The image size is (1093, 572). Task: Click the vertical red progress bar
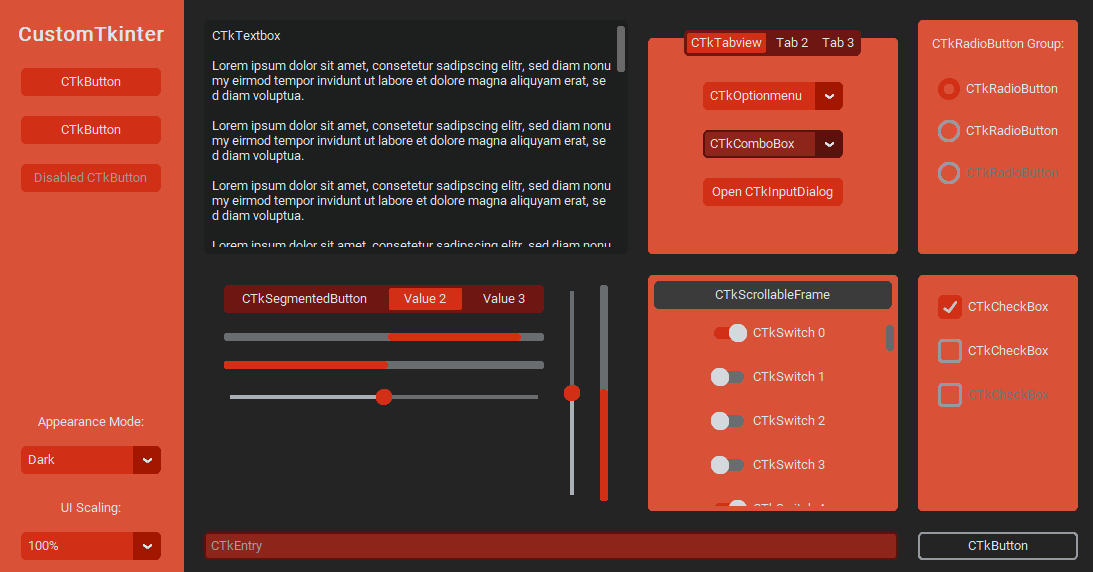pyautogui.click(x=604, y=393)
